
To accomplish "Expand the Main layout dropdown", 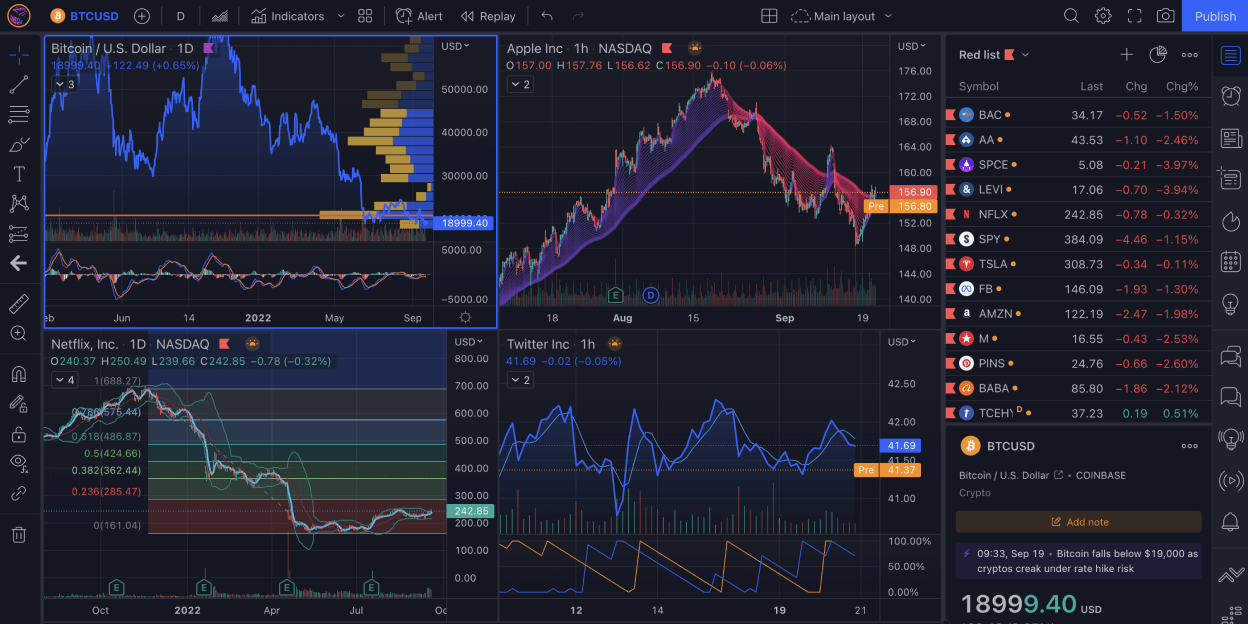I will [842, 16].
